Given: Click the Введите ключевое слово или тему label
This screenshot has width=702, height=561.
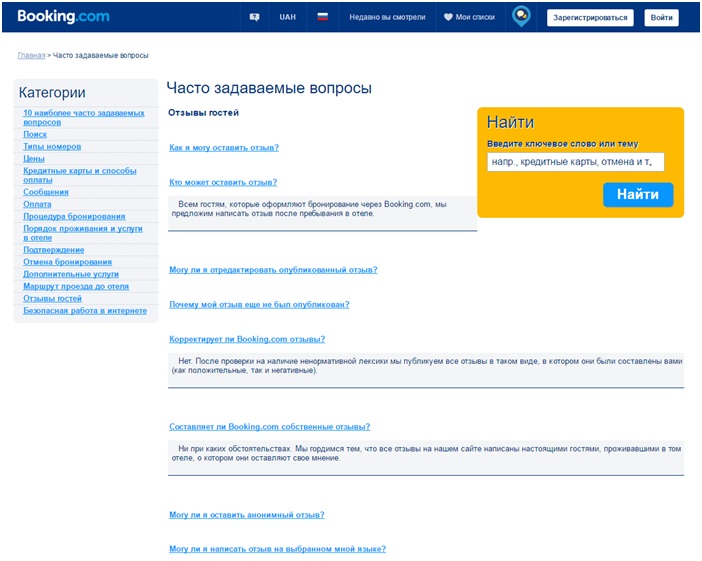Looking at the screenshot, I should point(562,144).
